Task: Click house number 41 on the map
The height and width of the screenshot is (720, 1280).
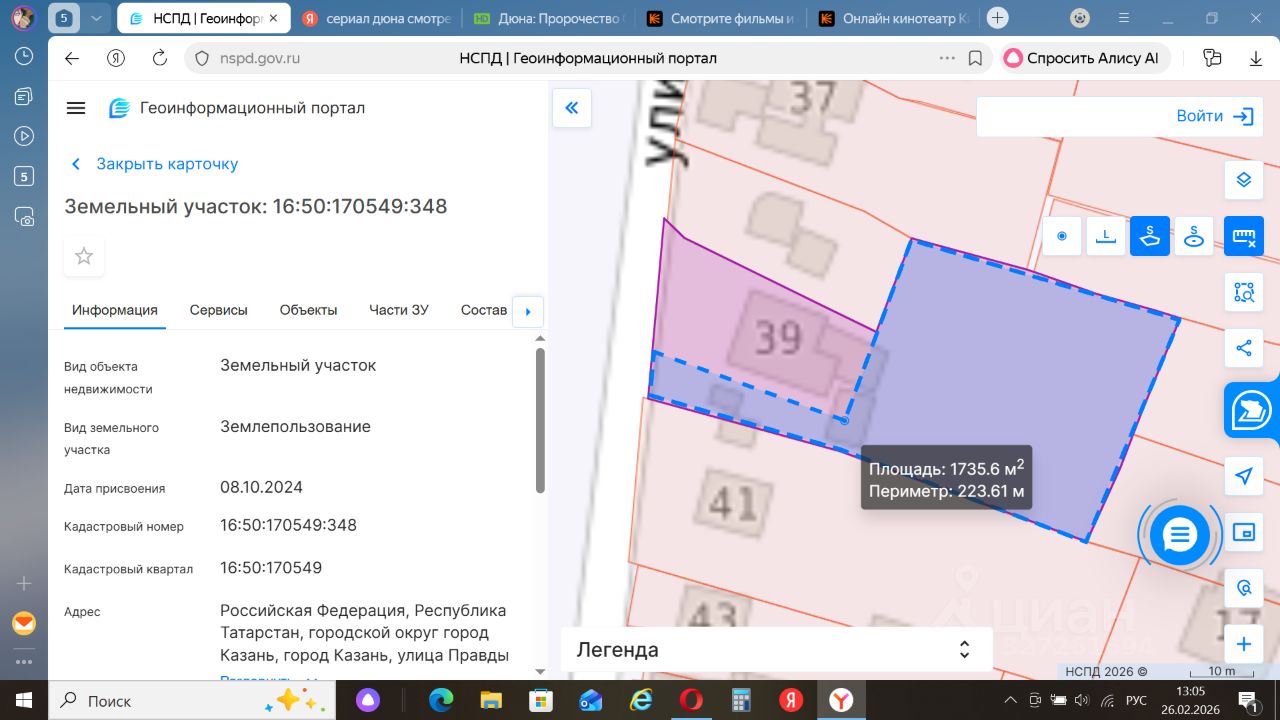Action: [x=733, y=501]
